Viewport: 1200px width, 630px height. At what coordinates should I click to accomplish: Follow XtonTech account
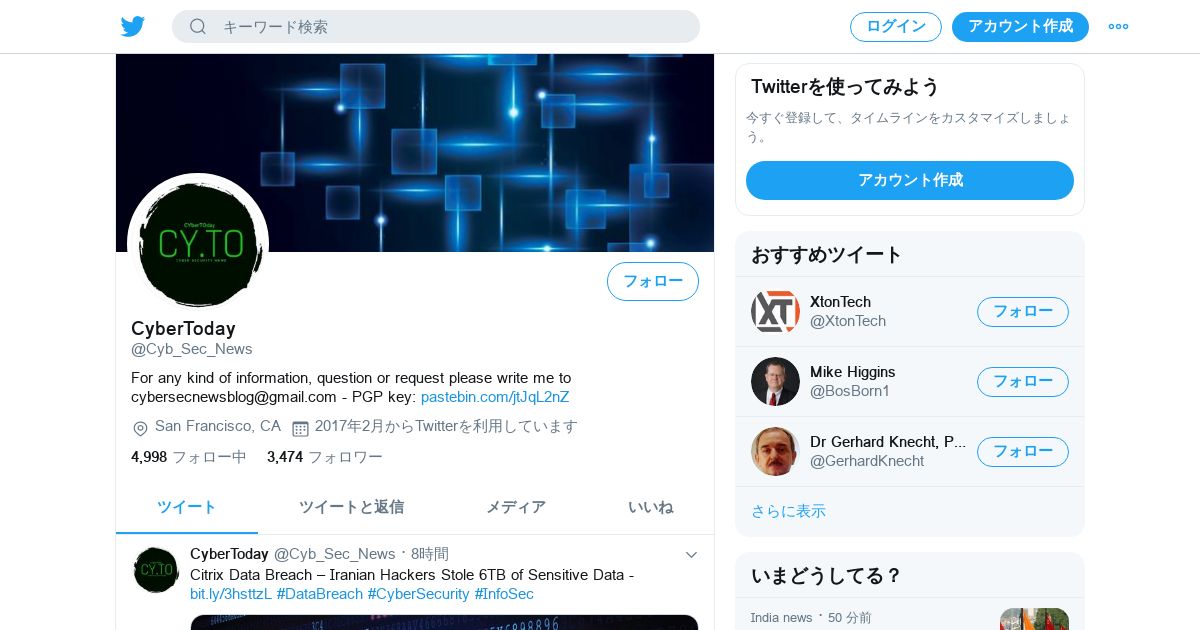[1023, 311]
